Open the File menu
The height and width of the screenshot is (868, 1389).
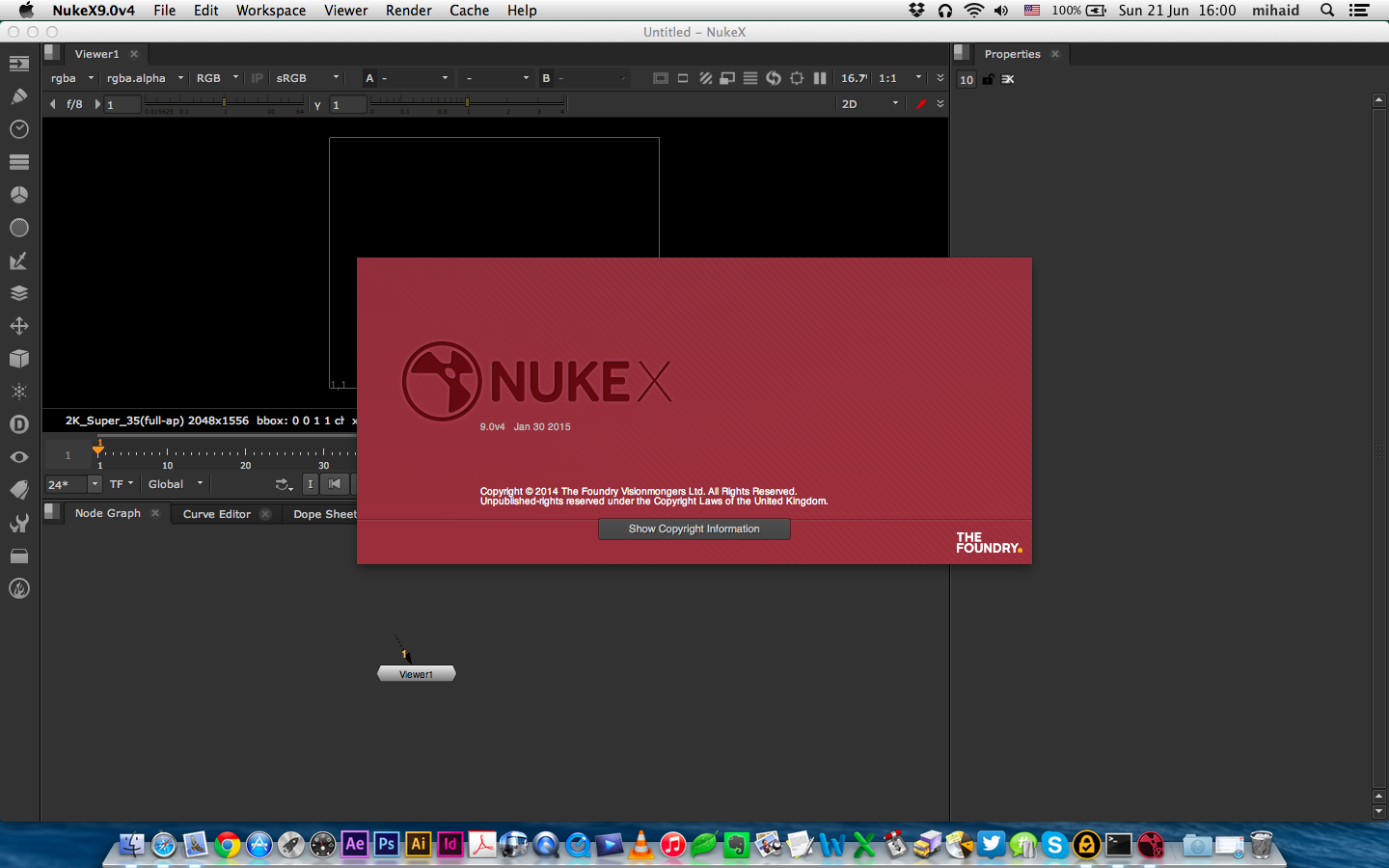[165, 11]
